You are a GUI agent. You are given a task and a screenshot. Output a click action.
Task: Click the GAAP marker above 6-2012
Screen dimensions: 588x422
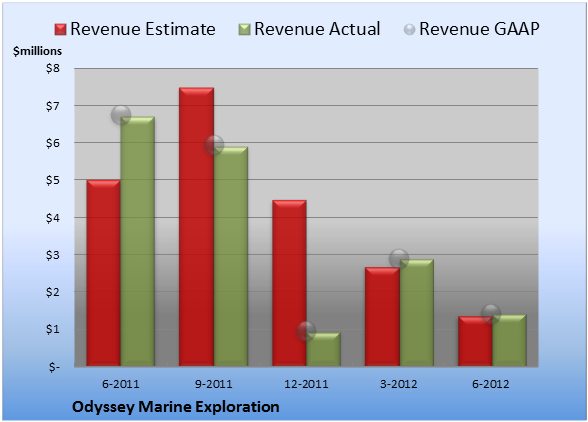[491, 313]
